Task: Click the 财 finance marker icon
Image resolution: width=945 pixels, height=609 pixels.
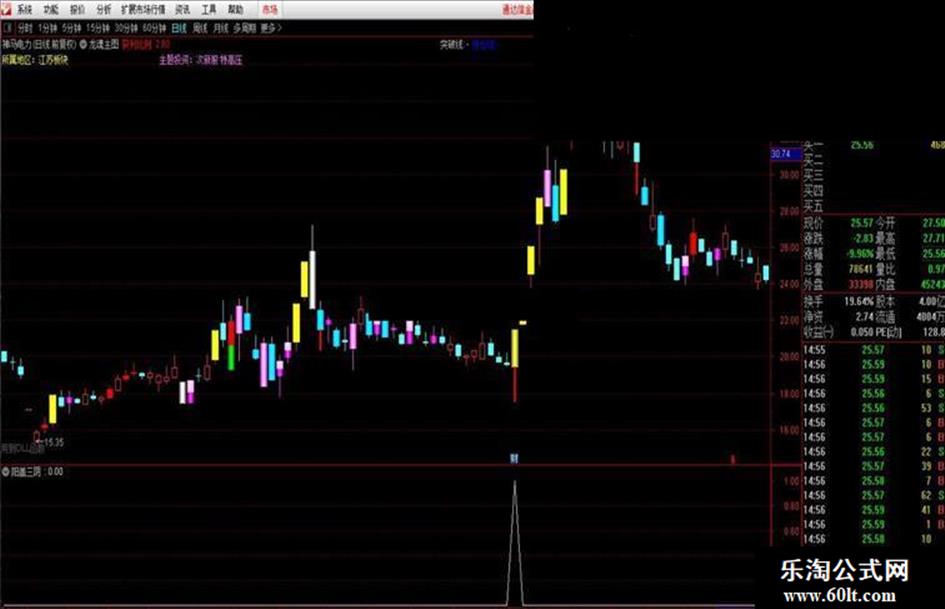Action: click(x=514, y=458)
